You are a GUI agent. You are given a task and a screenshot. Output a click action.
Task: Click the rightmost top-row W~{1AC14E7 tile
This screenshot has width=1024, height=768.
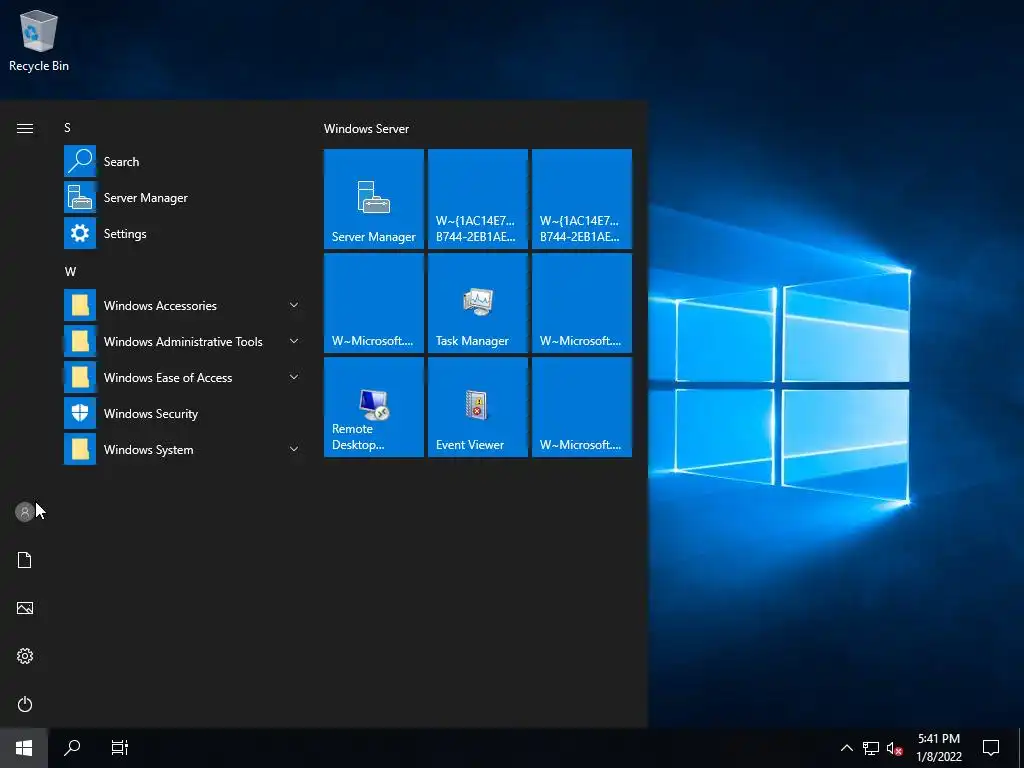click(582, 199)
